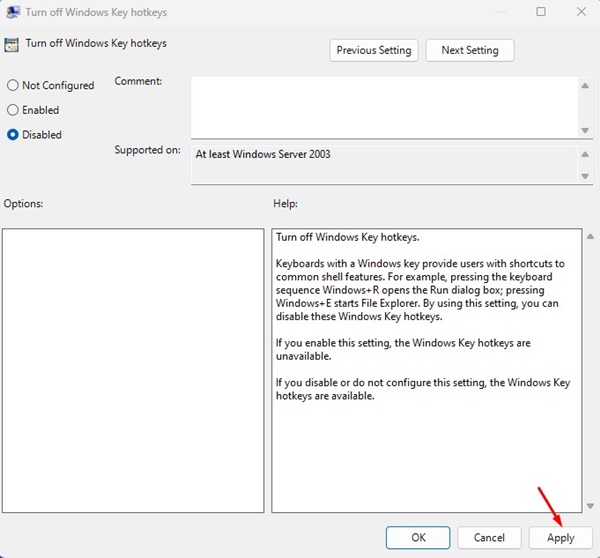600x558 pixels.
Task: Click the empty Options list box
Action: (x=133, y=370)
